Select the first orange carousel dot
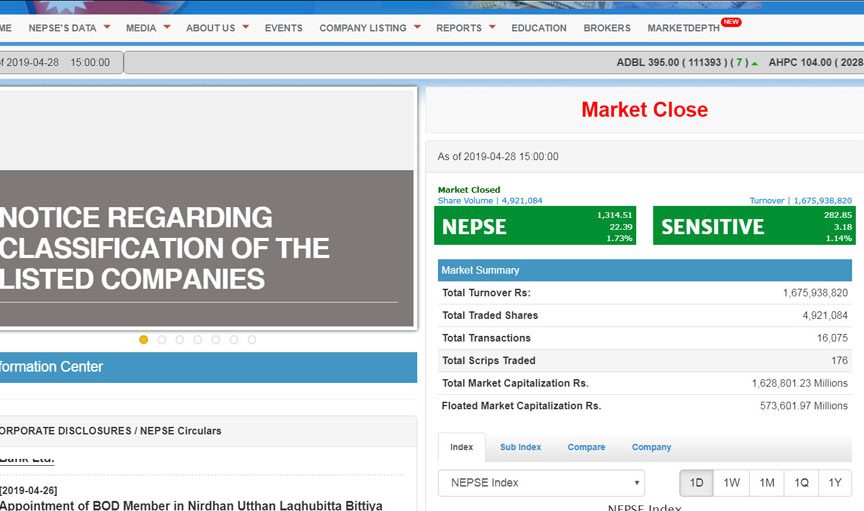The image size is (864, 511). tap(144, 340)
